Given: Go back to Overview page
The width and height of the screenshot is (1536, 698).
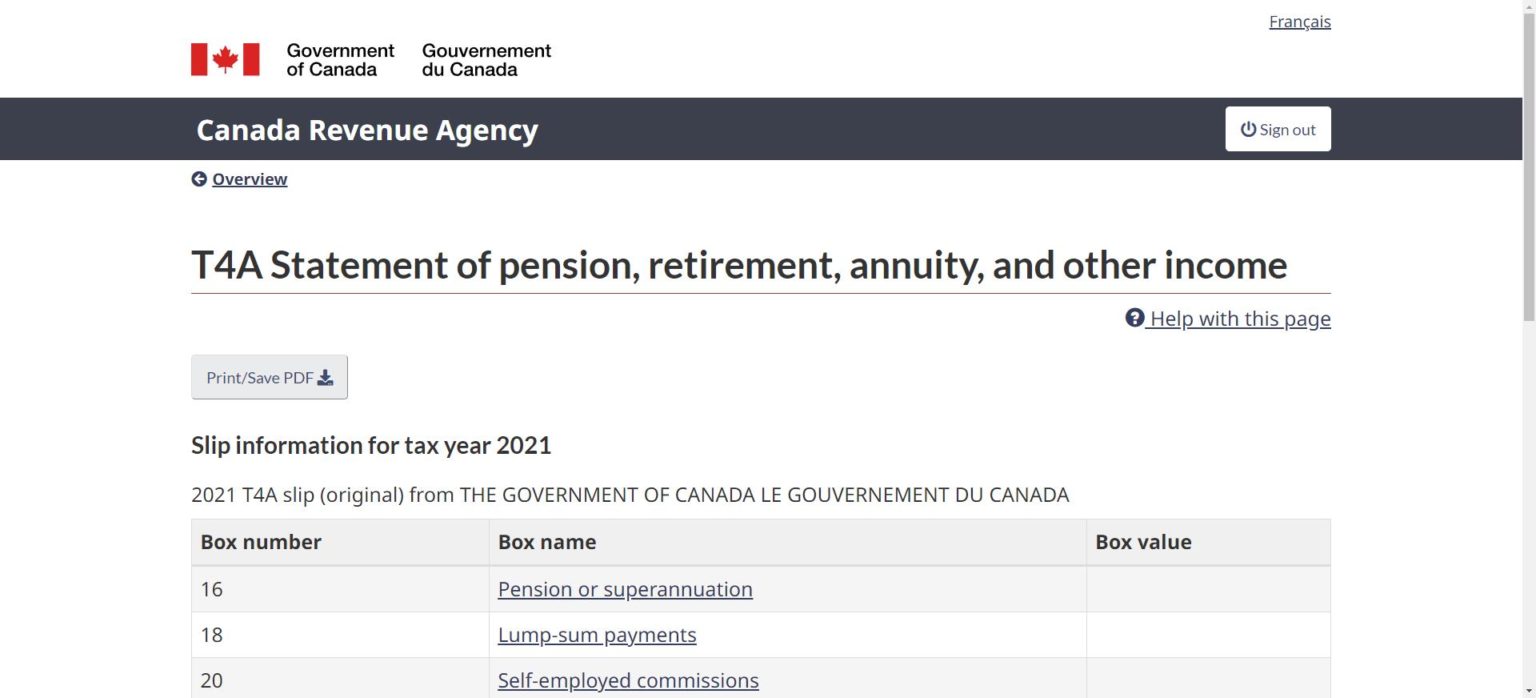Looking at the screenshot, I should (x=249, y=179).
